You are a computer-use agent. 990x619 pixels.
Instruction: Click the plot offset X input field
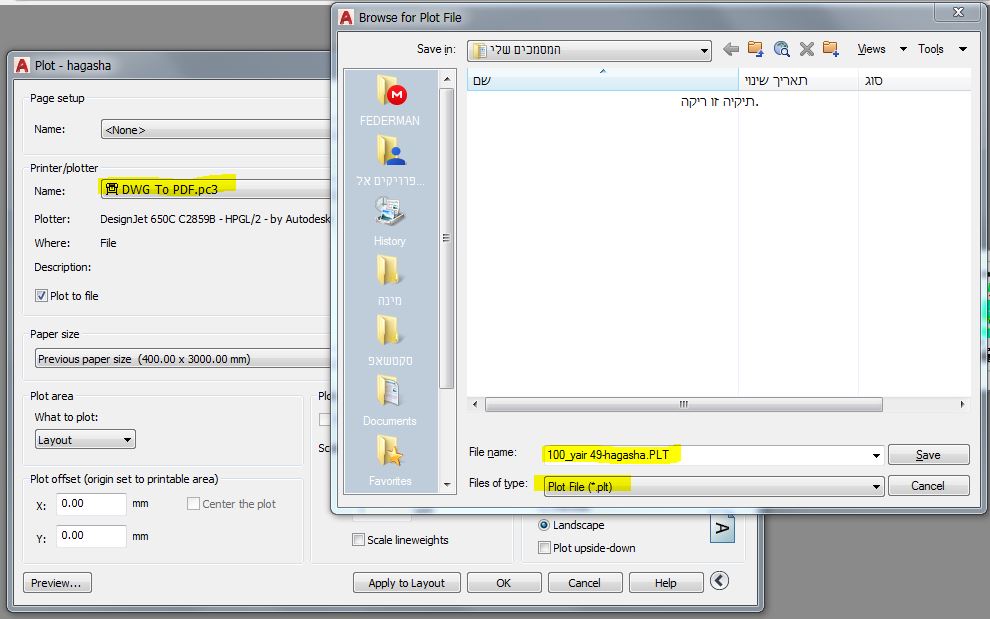[x=91, y=503]
